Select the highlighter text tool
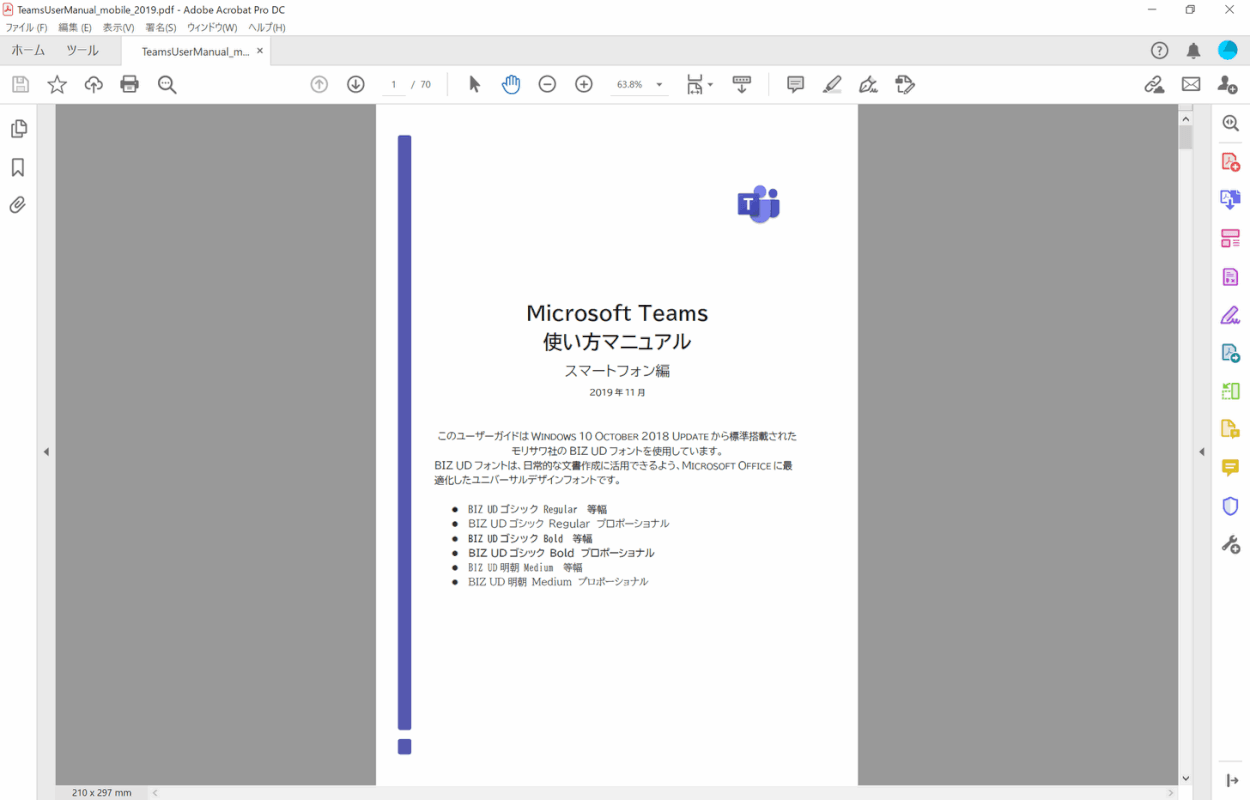1250x800 pixels. click(x=832, y=85)
